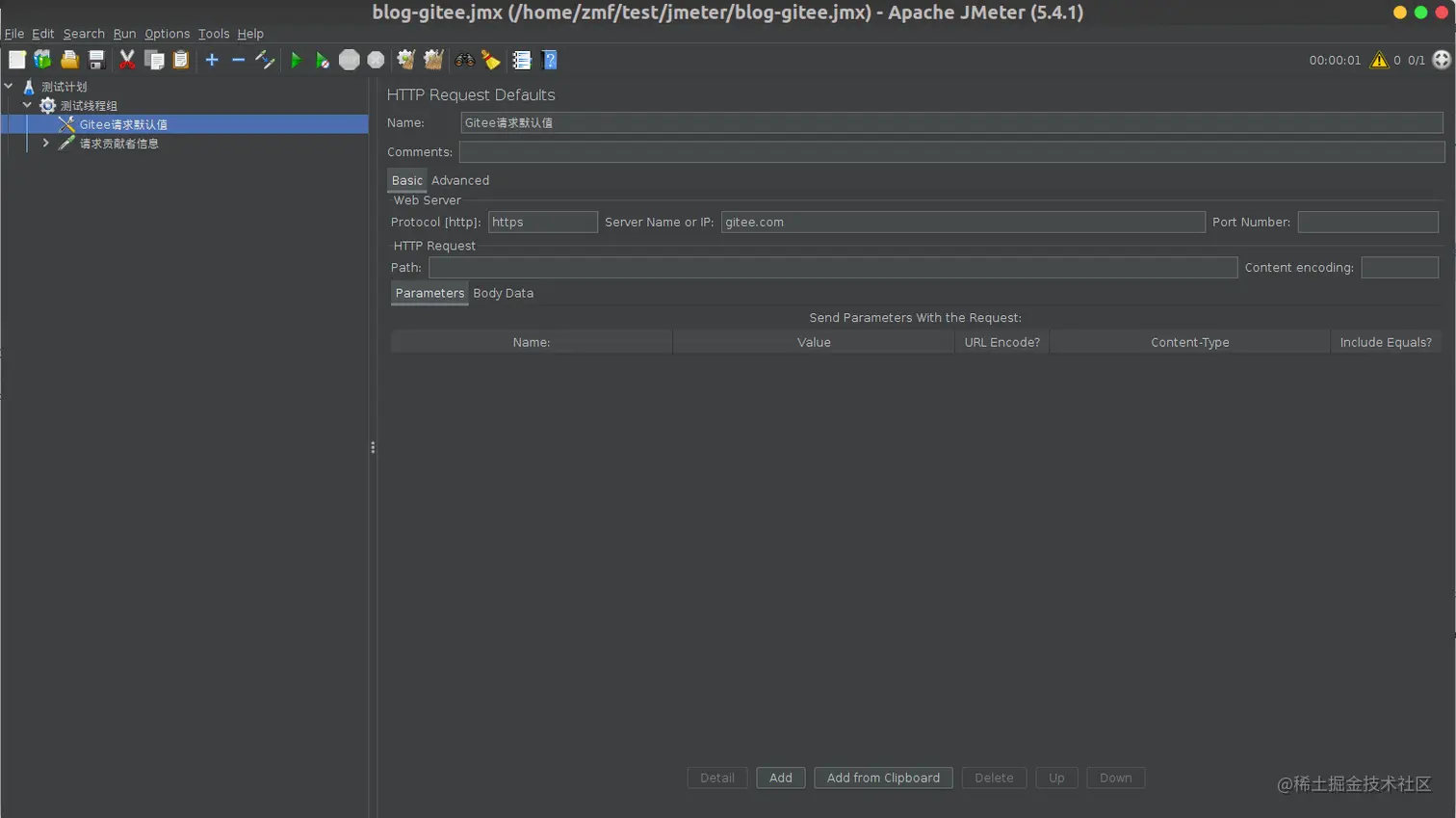
Task: Start the test with green arrow
Action: coord(296,60)
